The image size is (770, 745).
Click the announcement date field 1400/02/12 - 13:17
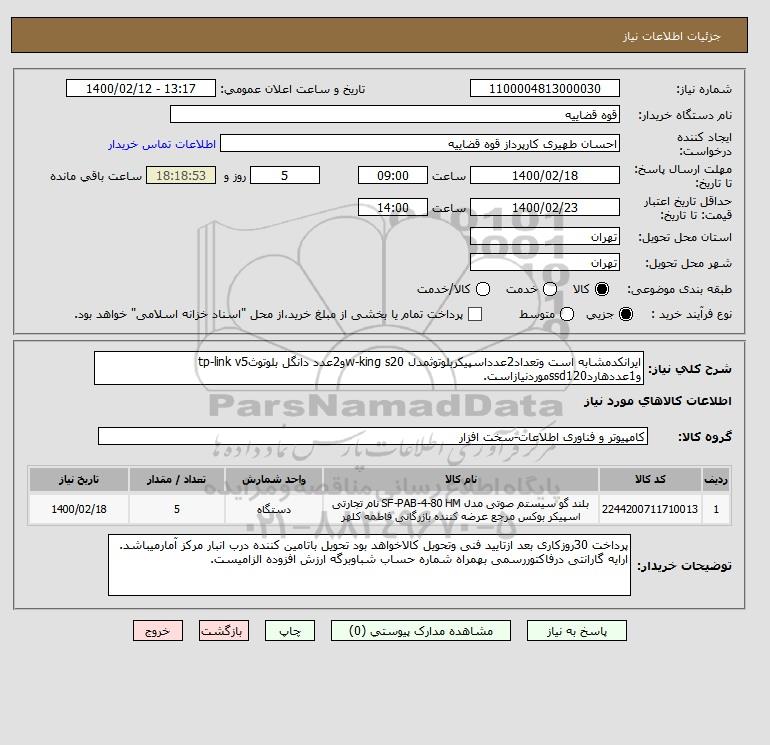141,88
